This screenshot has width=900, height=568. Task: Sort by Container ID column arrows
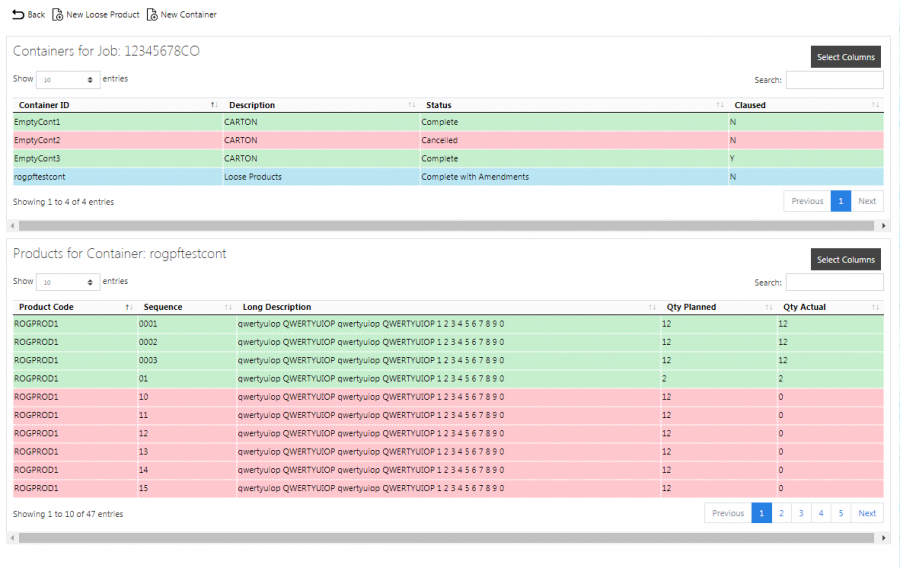[214, 105]
